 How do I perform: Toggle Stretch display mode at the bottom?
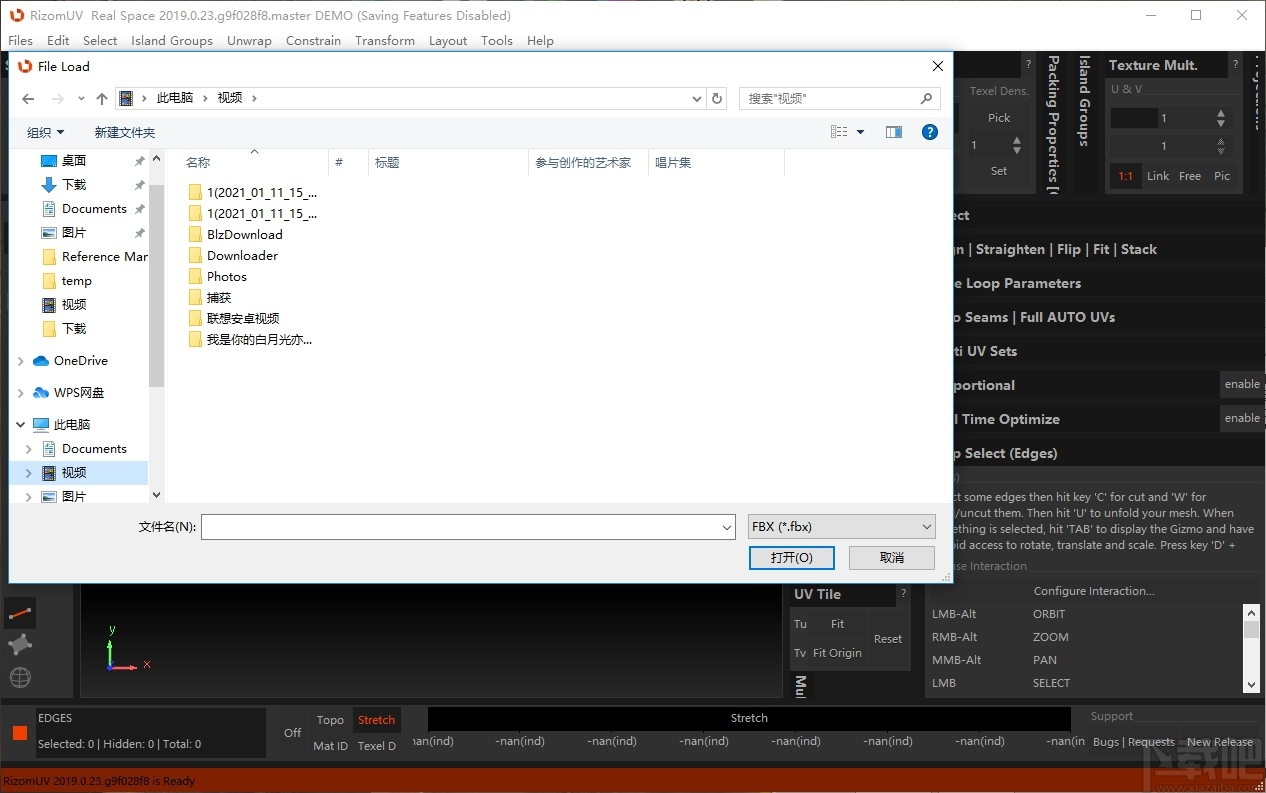(x=376, y=719)
